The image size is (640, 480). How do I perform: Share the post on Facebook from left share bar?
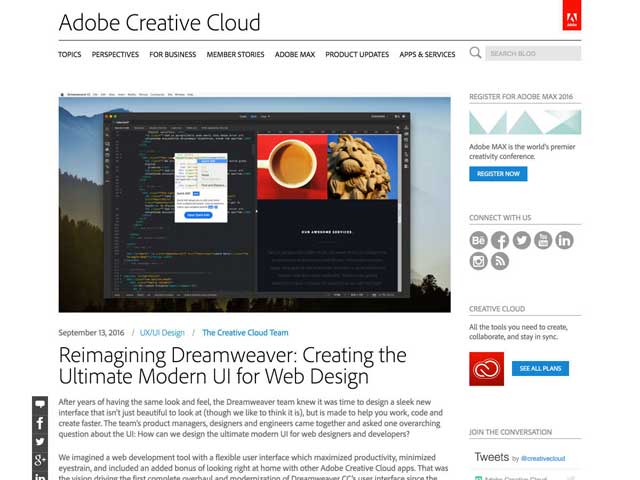[40, 423]
